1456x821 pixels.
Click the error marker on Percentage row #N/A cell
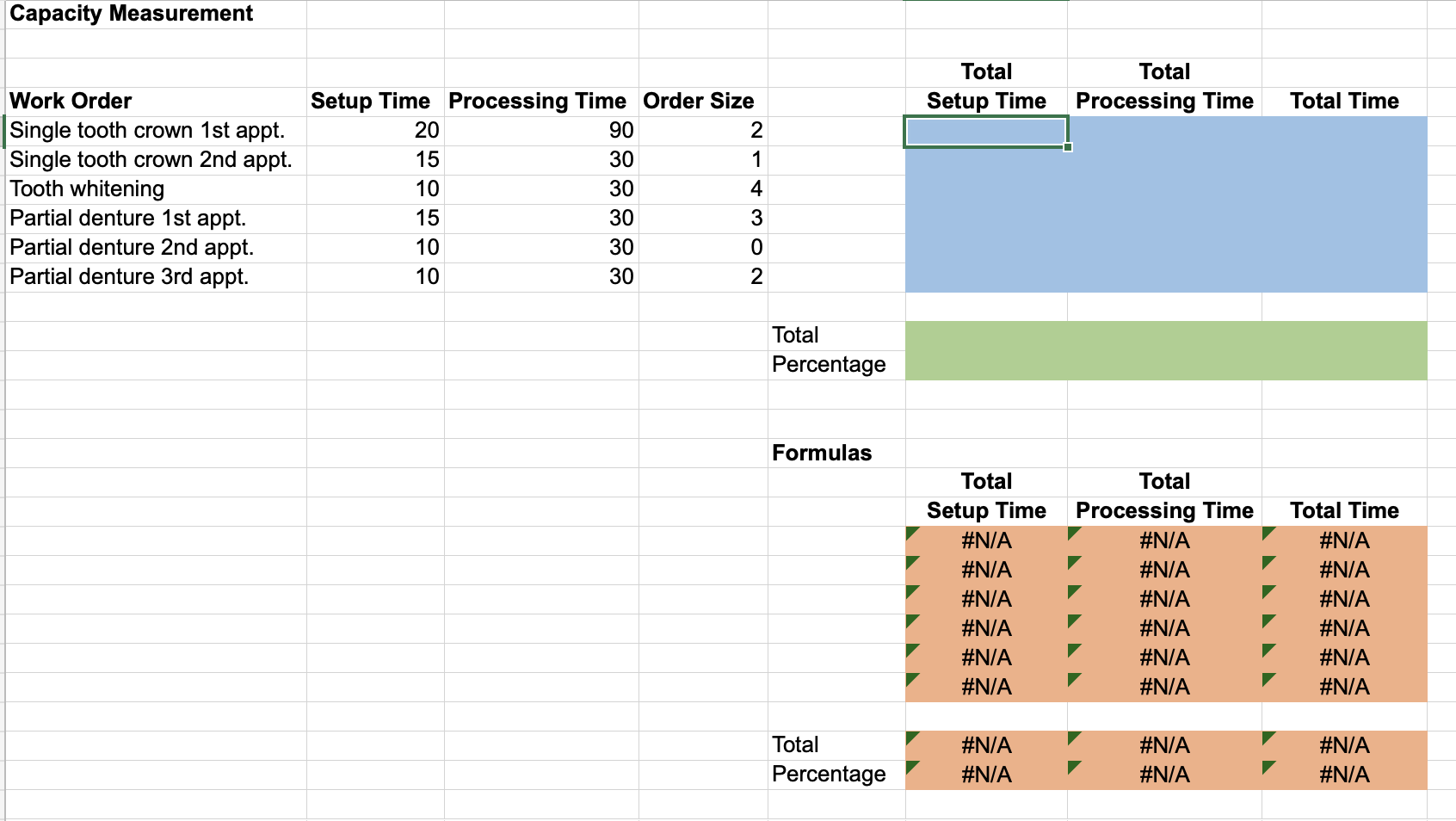click(x=913, y=768)
